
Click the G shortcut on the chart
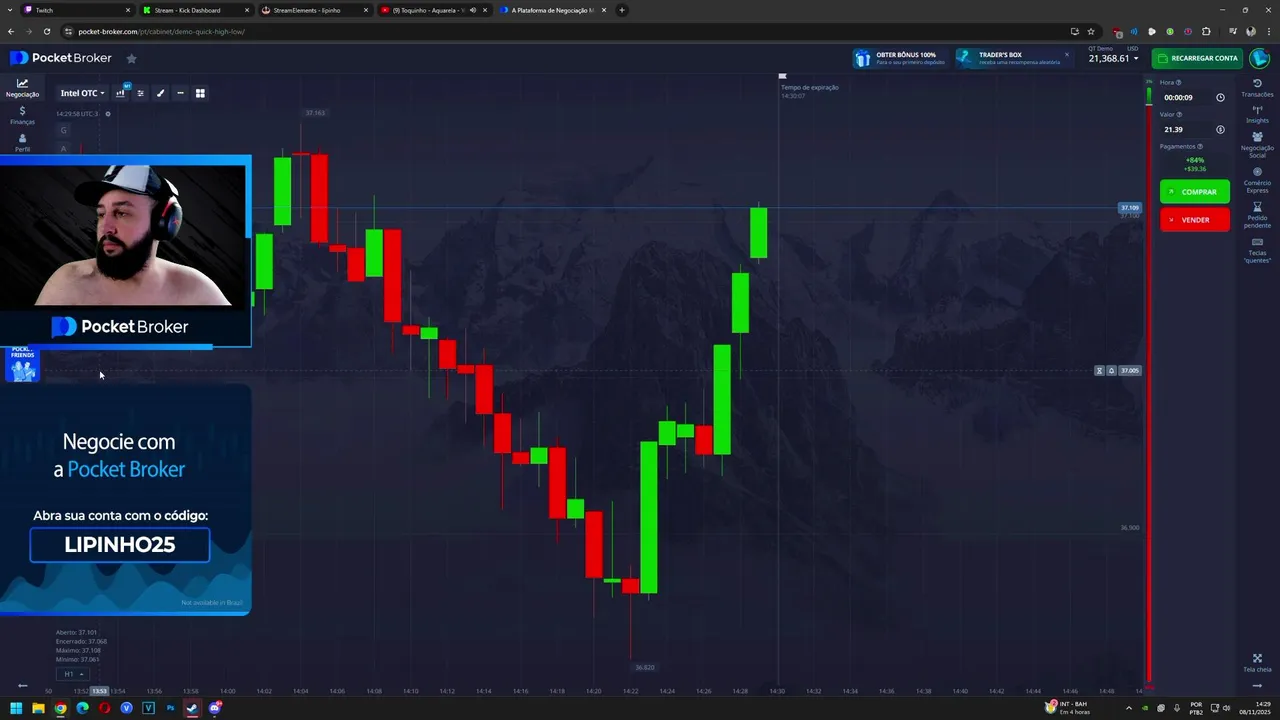pos(64,130)
